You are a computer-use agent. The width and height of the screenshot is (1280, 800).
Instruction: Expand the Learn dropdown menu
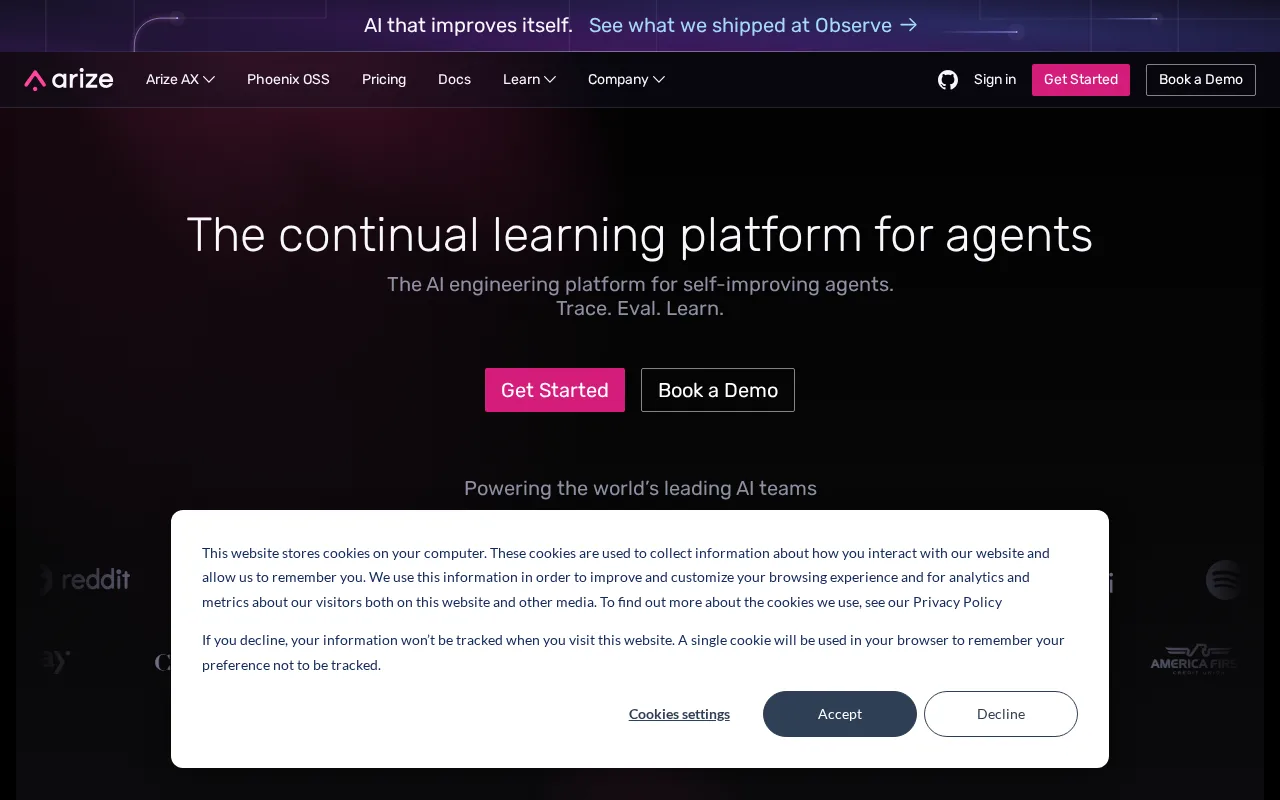coord(529,80)
